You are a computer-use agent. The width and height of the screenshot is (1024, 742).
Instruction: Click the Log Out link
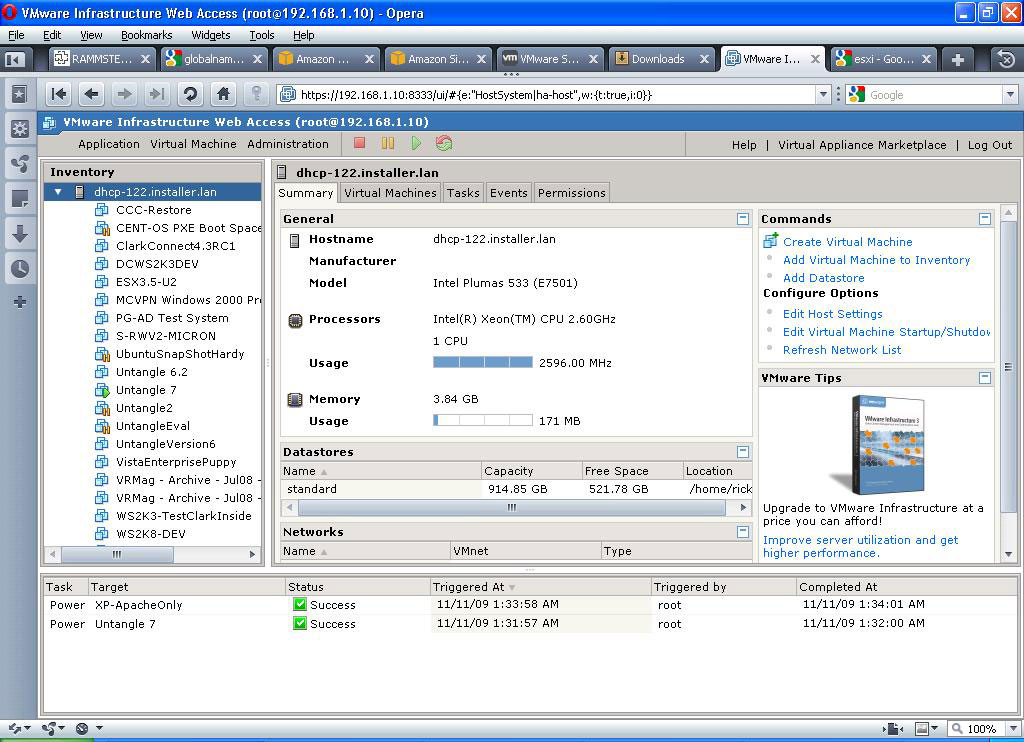point(989,145)
